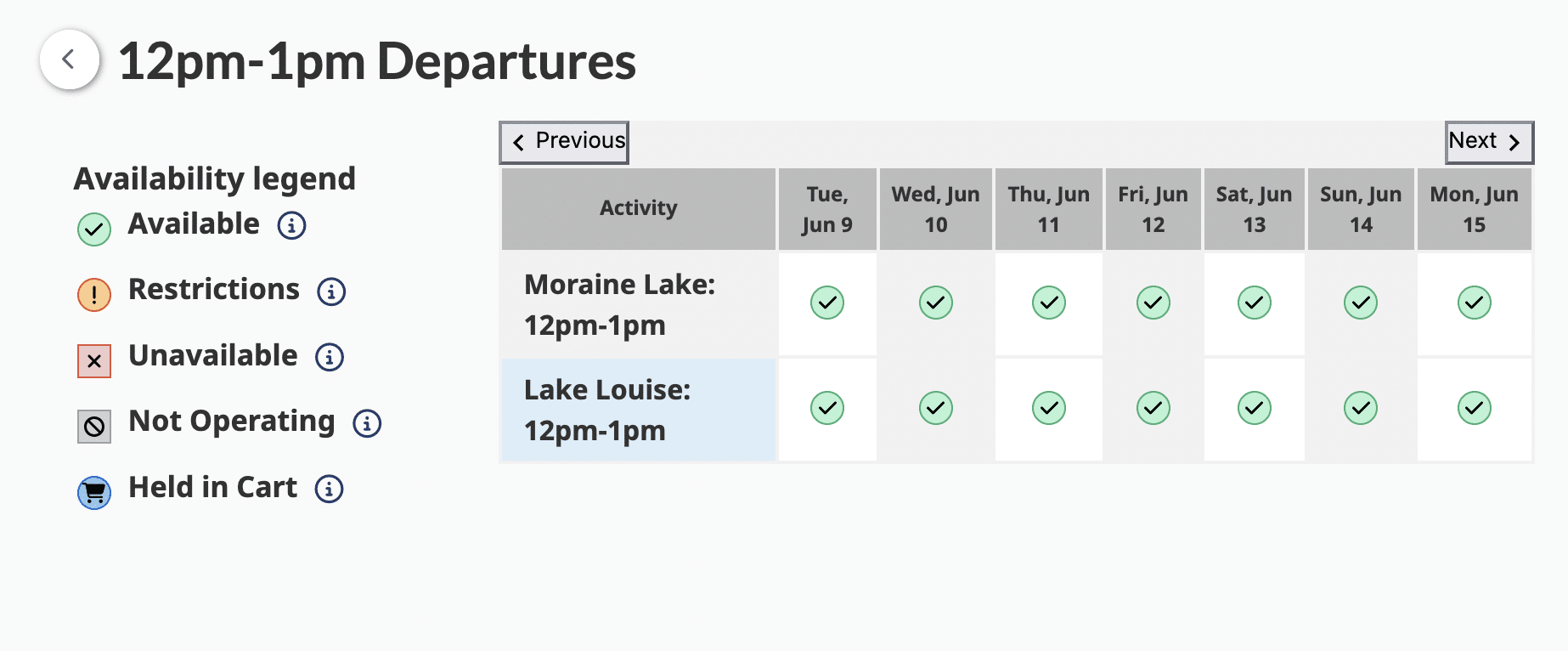The image size is (1568, 651).
Task: Open info icon next to Unavailable
Action: pyautogui.click(x=330, y=357)
